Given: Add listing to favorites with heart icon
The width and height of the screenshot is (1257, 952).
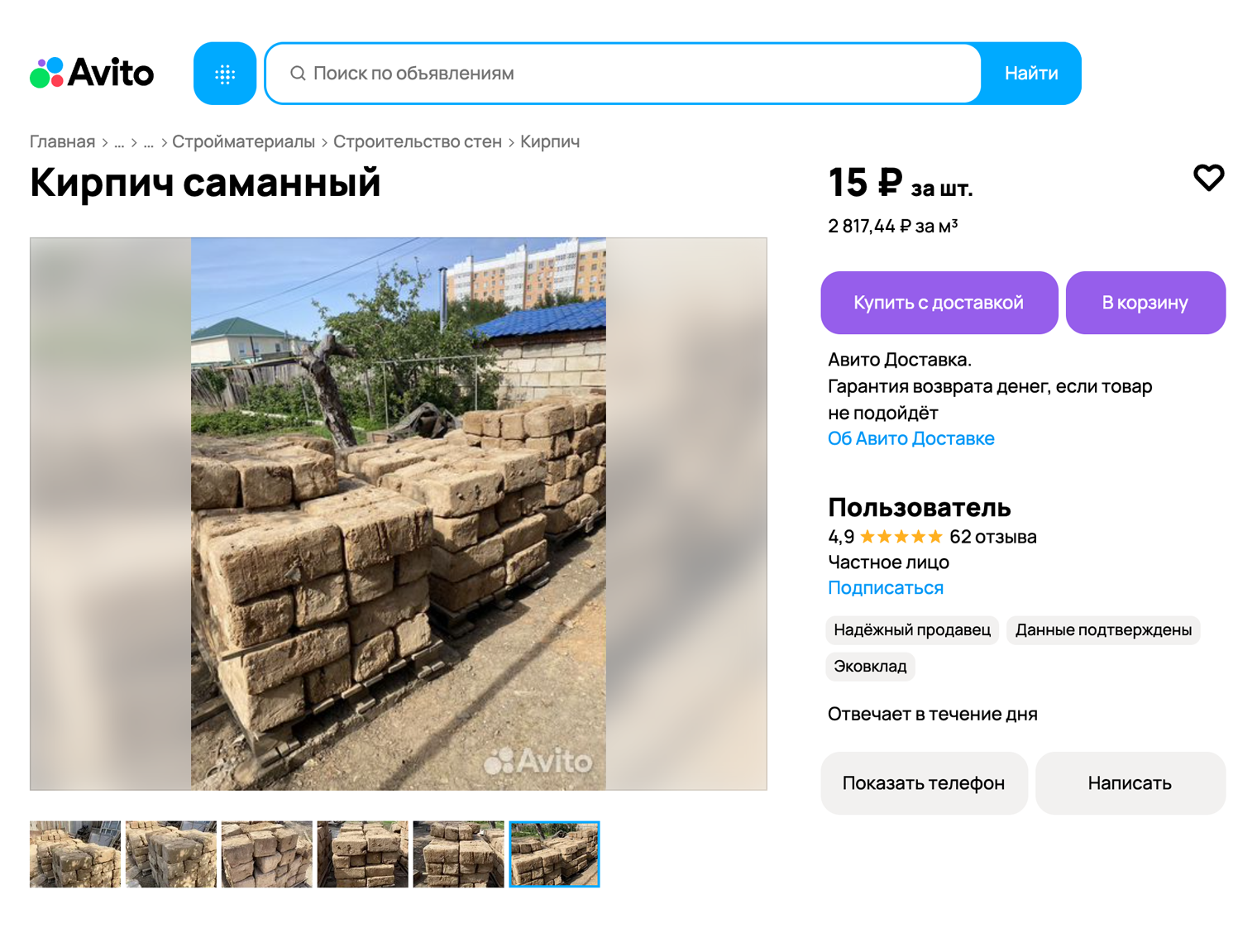Looking at the screenshot, I should 1208,177.
